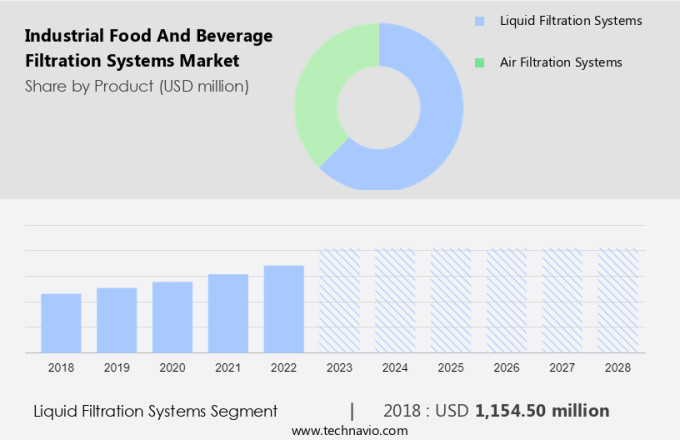Click the 2024 x-axis year label
Screen dimensions: 680x440
pyautogui.click(x=395, y=368)
